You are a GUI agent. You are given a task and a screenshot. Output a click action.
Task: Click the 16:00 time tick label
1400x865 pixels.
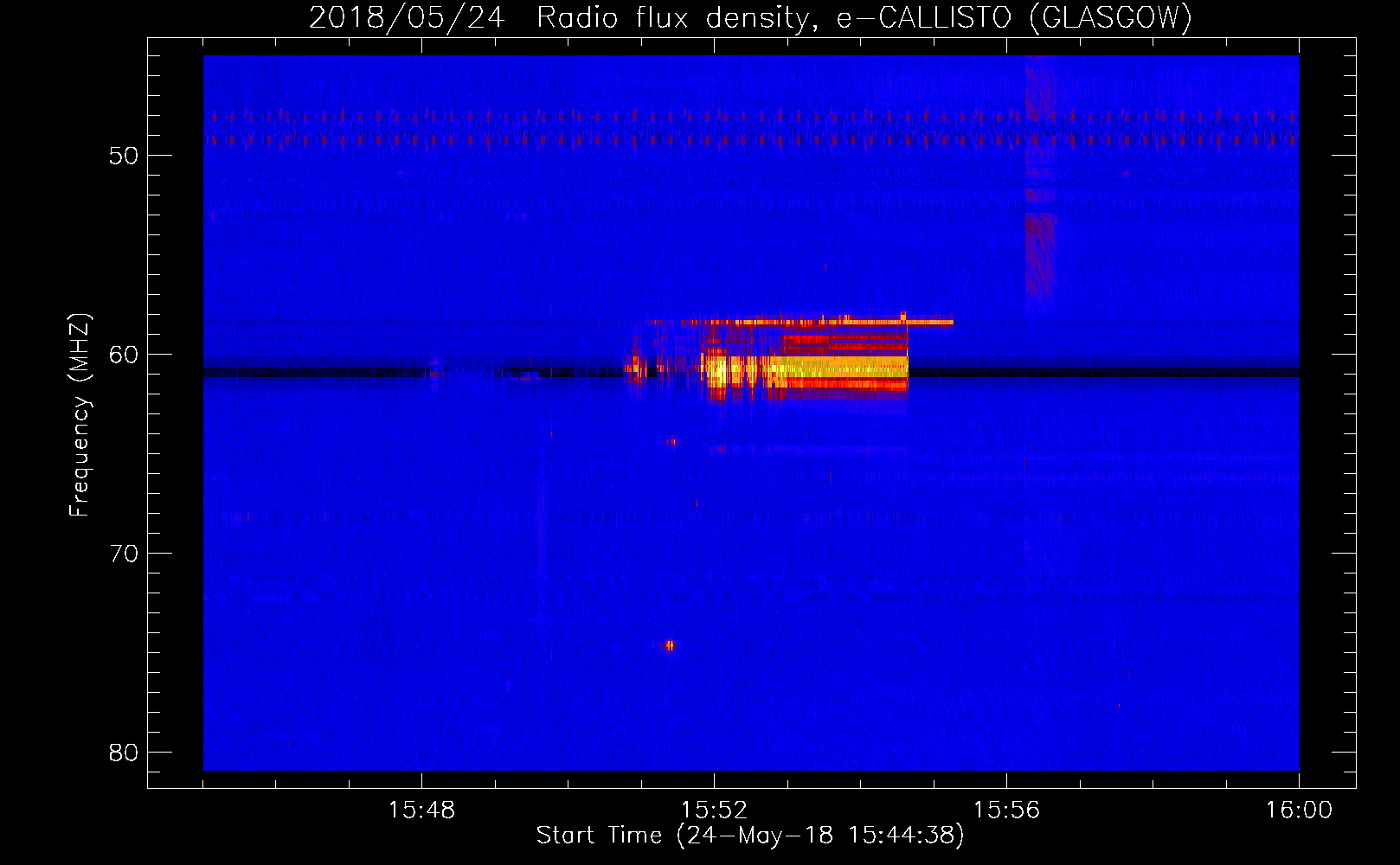[x=1299, y=811]
